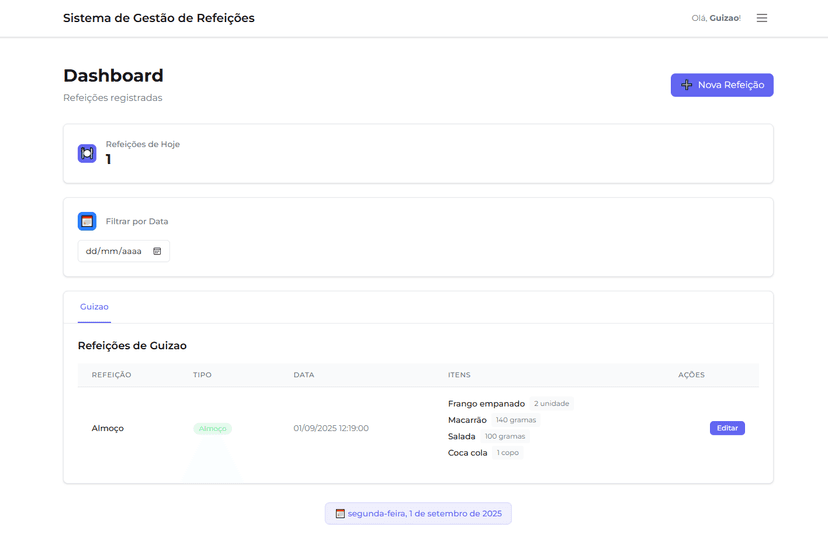Click the green Almoço type badge
This screenshot has width=828, height=560.
(x=212, y=428)
